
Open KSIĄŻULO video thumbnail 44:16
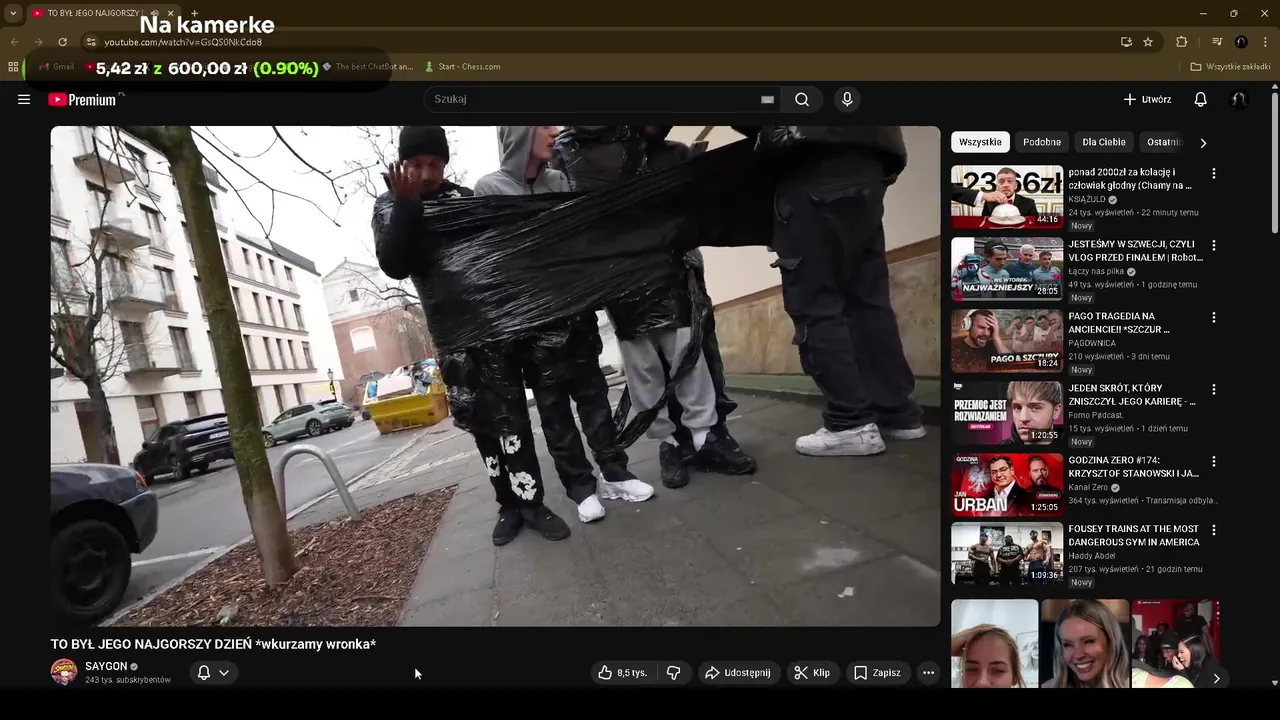coord(1007,197)
